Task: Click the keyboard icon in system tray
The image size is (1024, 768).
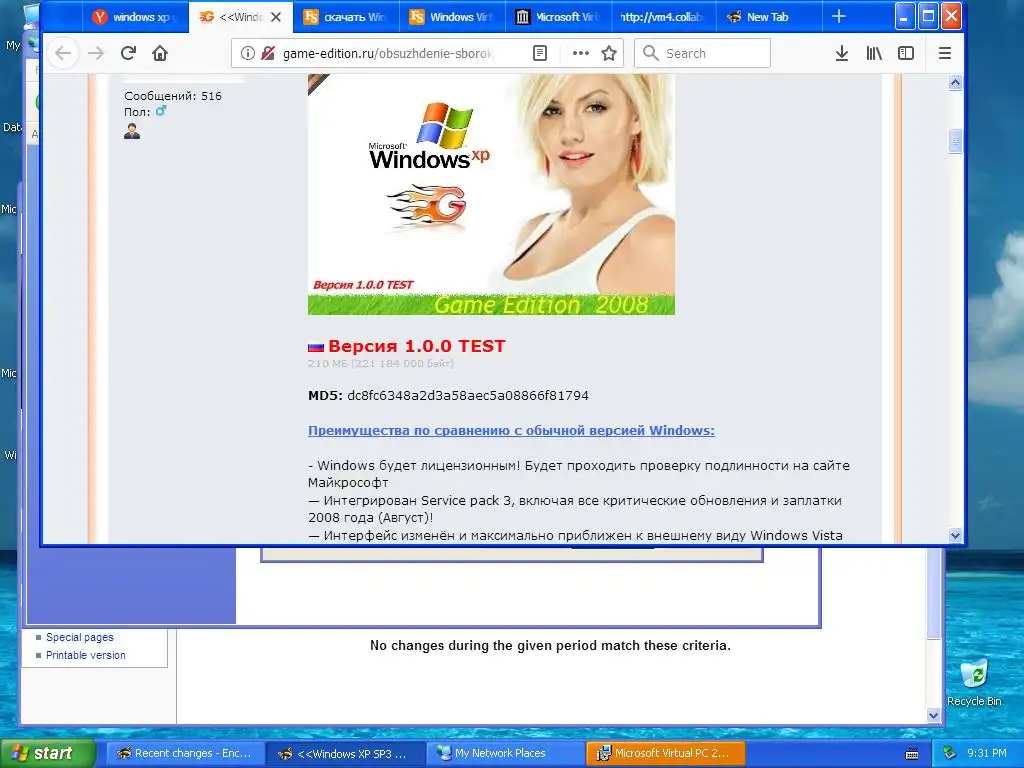Action: (912, 754)
